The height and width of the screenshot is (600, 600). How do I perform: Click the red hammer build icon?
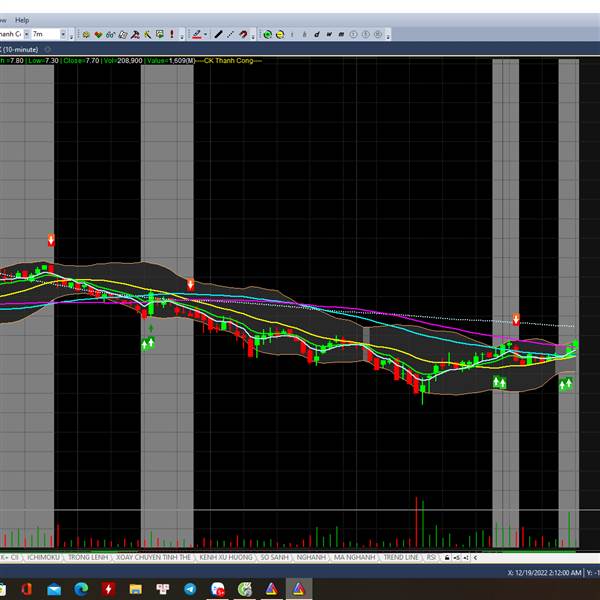pos(135,34)
